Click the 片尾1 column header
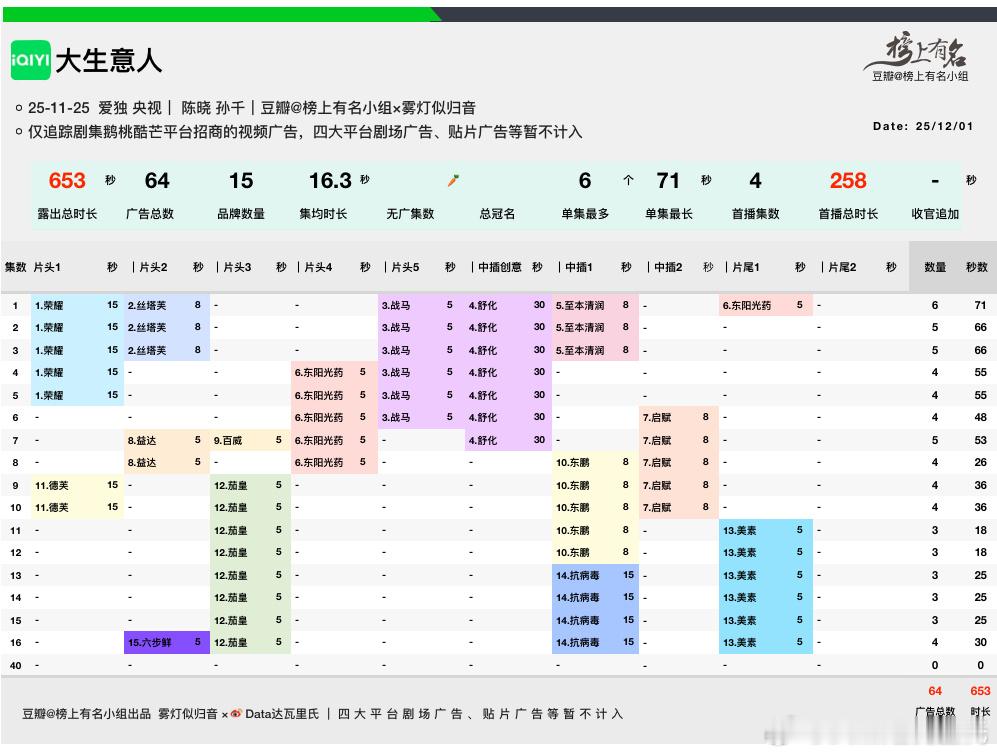This screenshot has width=997, height=755. (746, 267)
